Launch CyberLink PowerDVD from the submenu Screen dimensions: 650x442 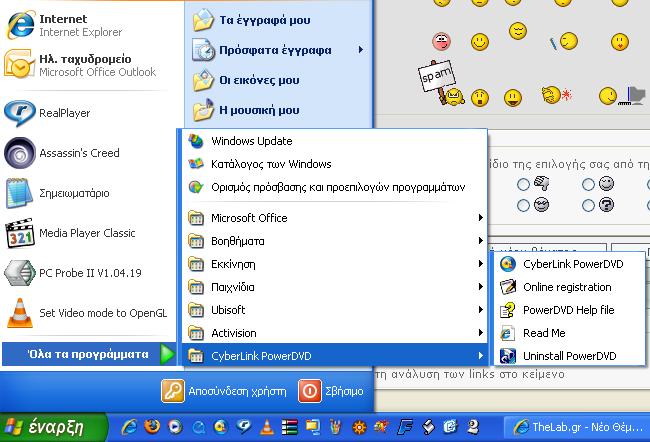[x=570, y=264]
